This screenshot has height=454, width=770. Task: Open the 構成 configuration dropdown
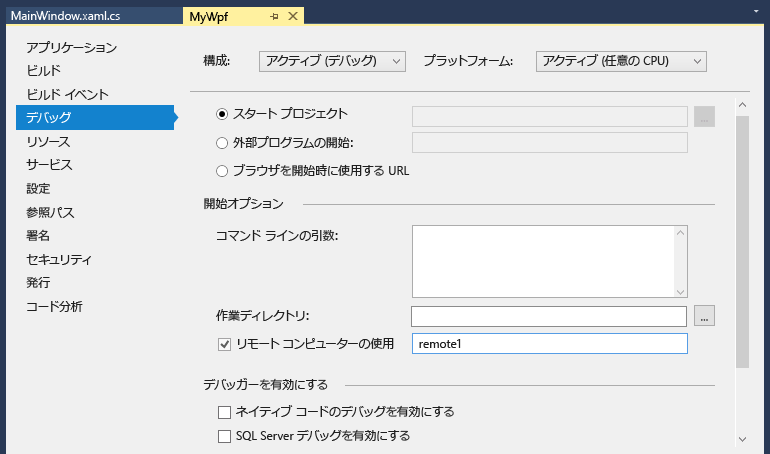[x=332, y=61]
